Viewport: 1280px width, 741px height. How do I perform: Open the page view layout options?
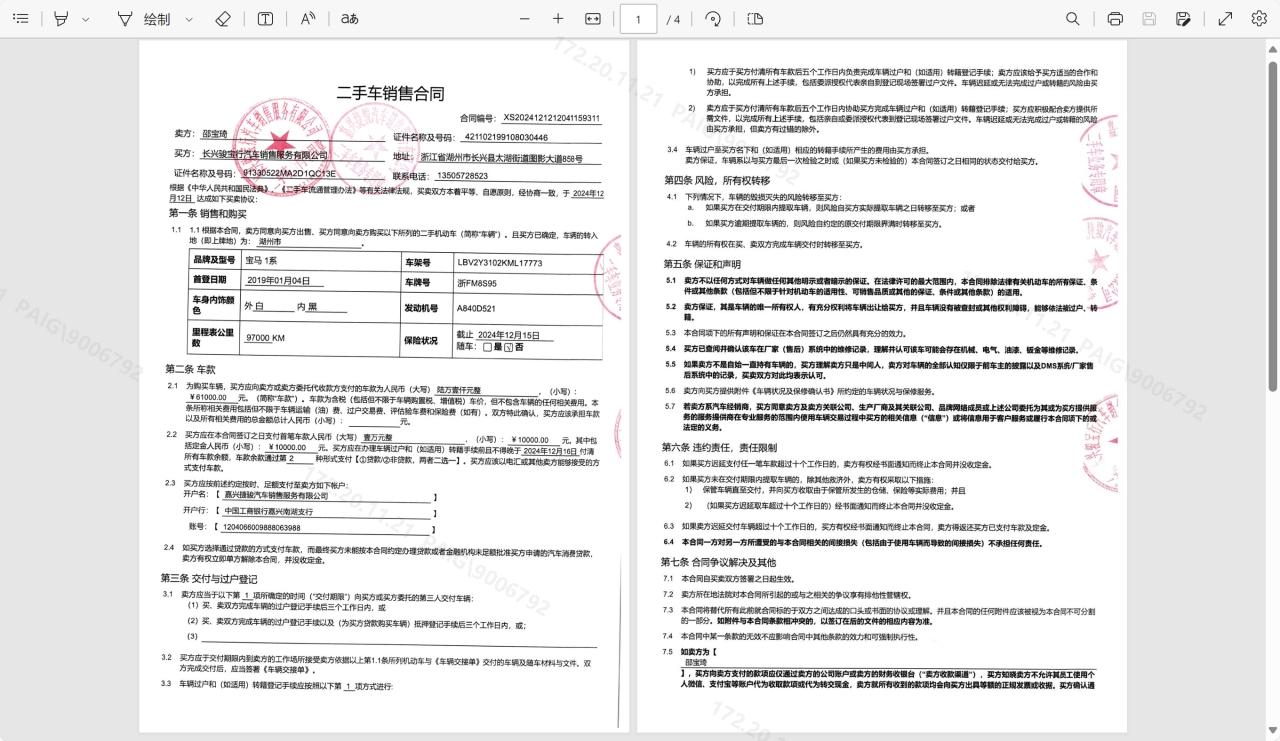tap(755, 19)
